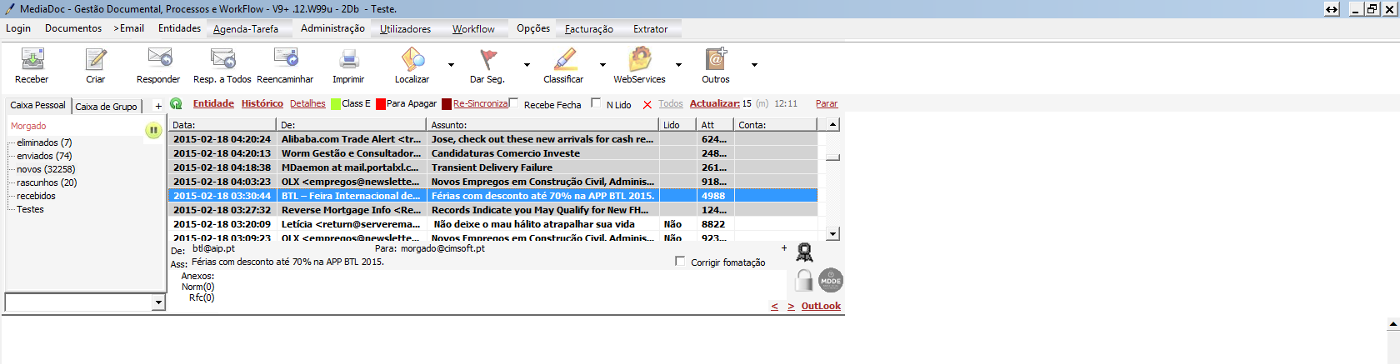Click the Localizar search icon

412,60
